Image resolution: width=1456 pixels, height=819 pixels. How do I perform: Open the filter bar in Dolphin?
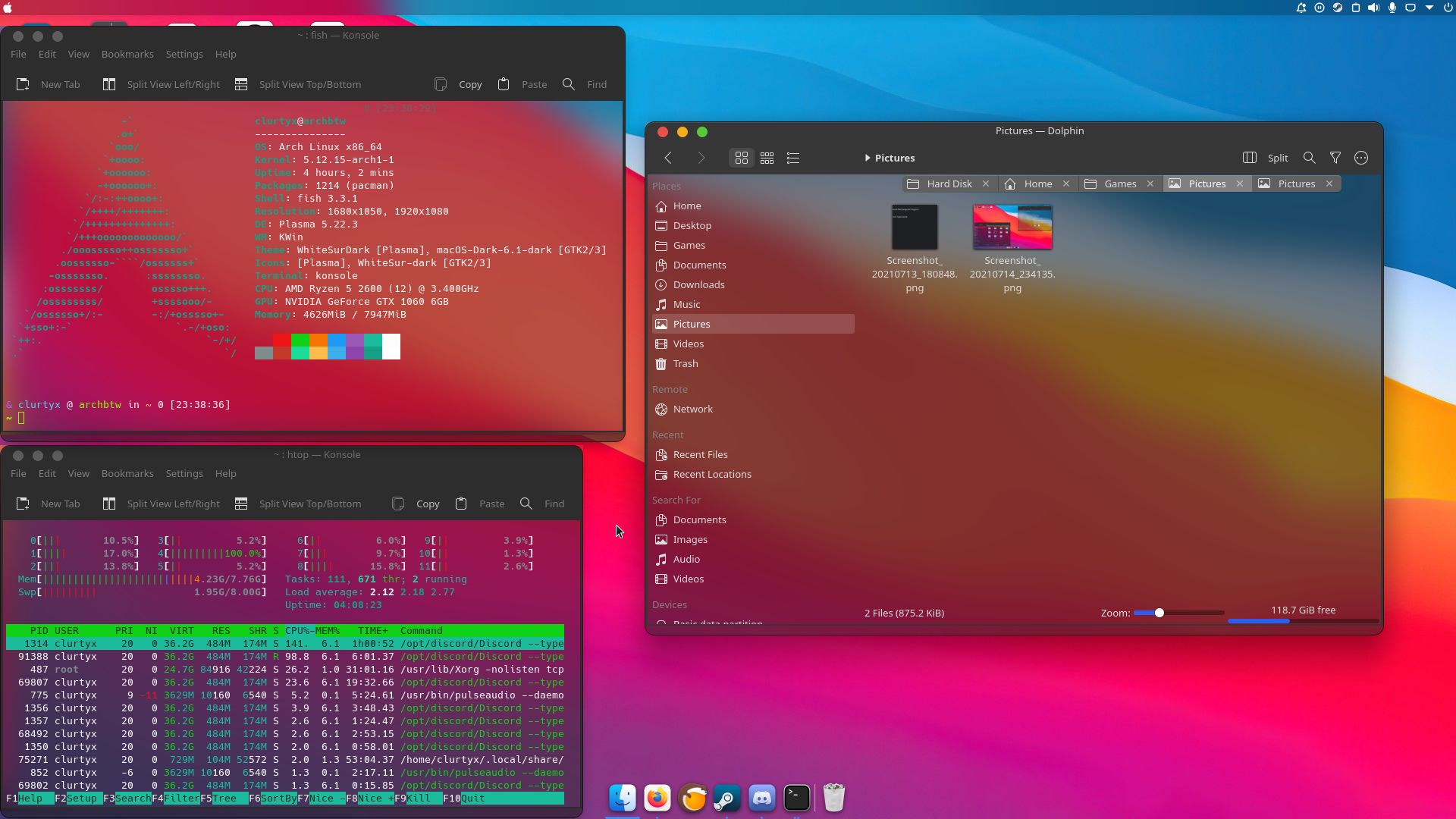[1335, 158]
